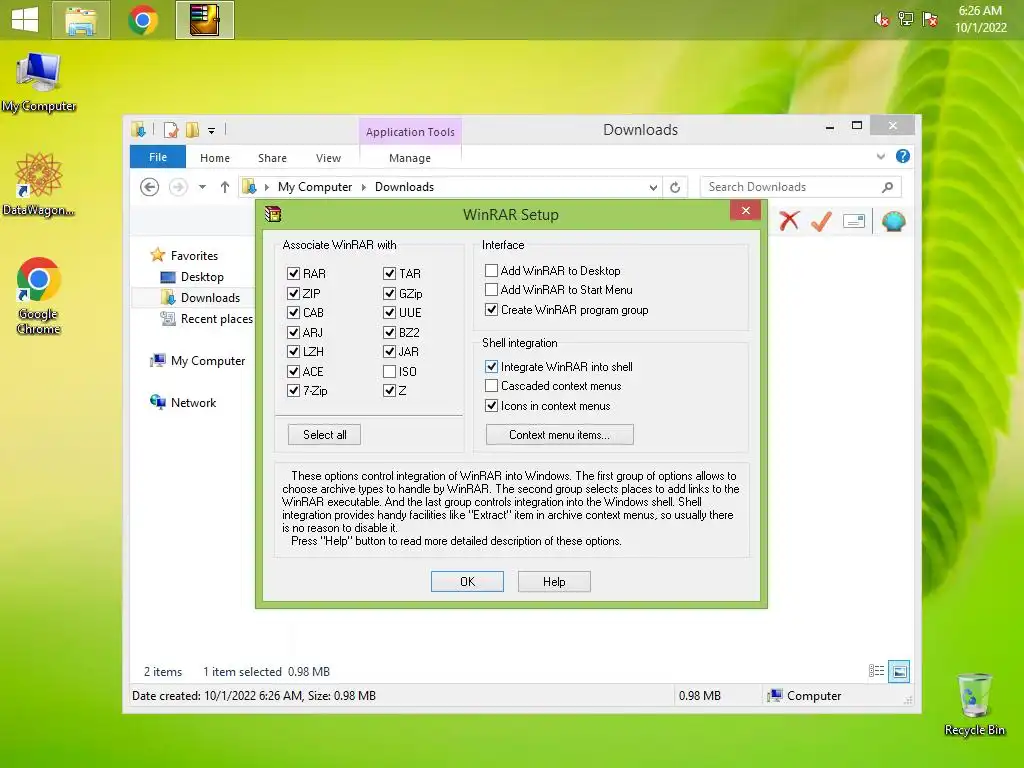The height and width of the screenshot is (768, 1024).
Task: Open Help in WinRAR Setup
Action: [554, 582]
